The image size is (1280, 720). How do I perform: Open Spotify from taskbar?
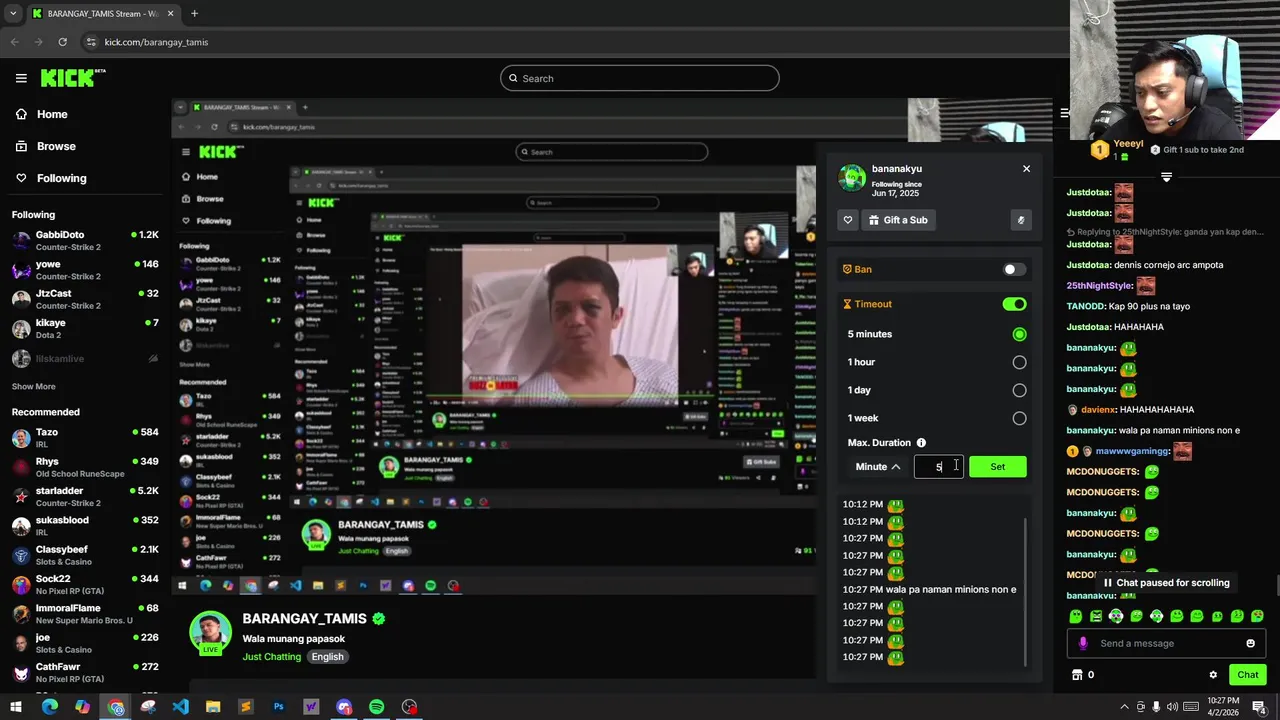(376, 707)
